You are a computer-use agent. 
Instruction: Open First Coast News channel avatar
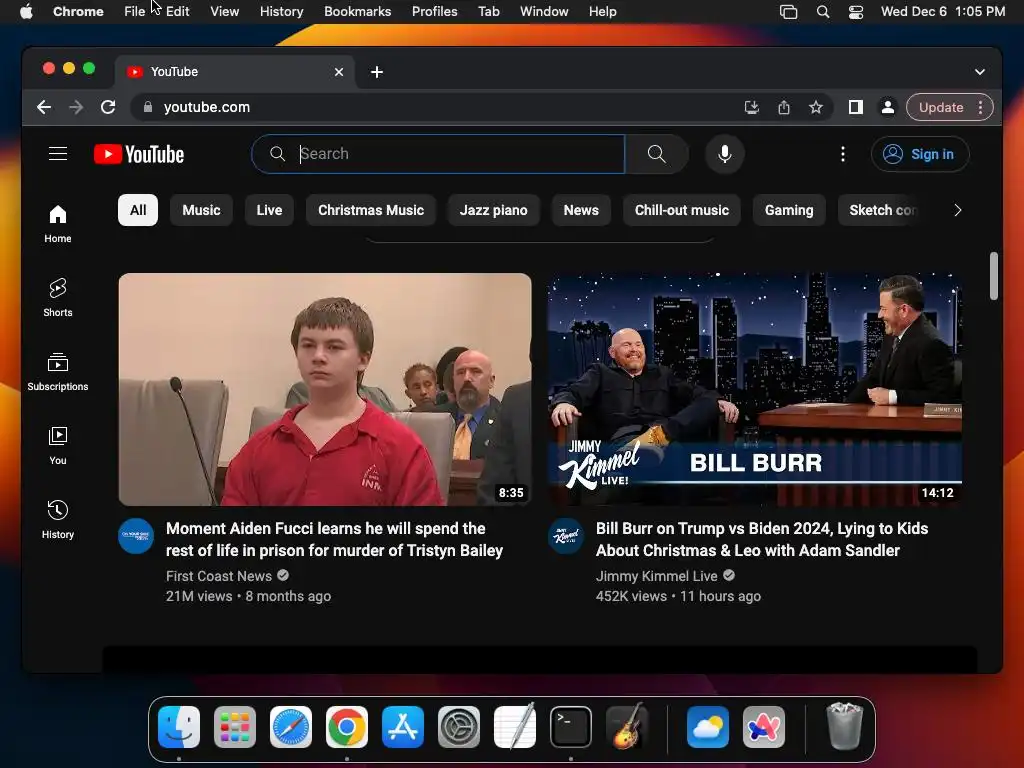click(x=136, y=536)
